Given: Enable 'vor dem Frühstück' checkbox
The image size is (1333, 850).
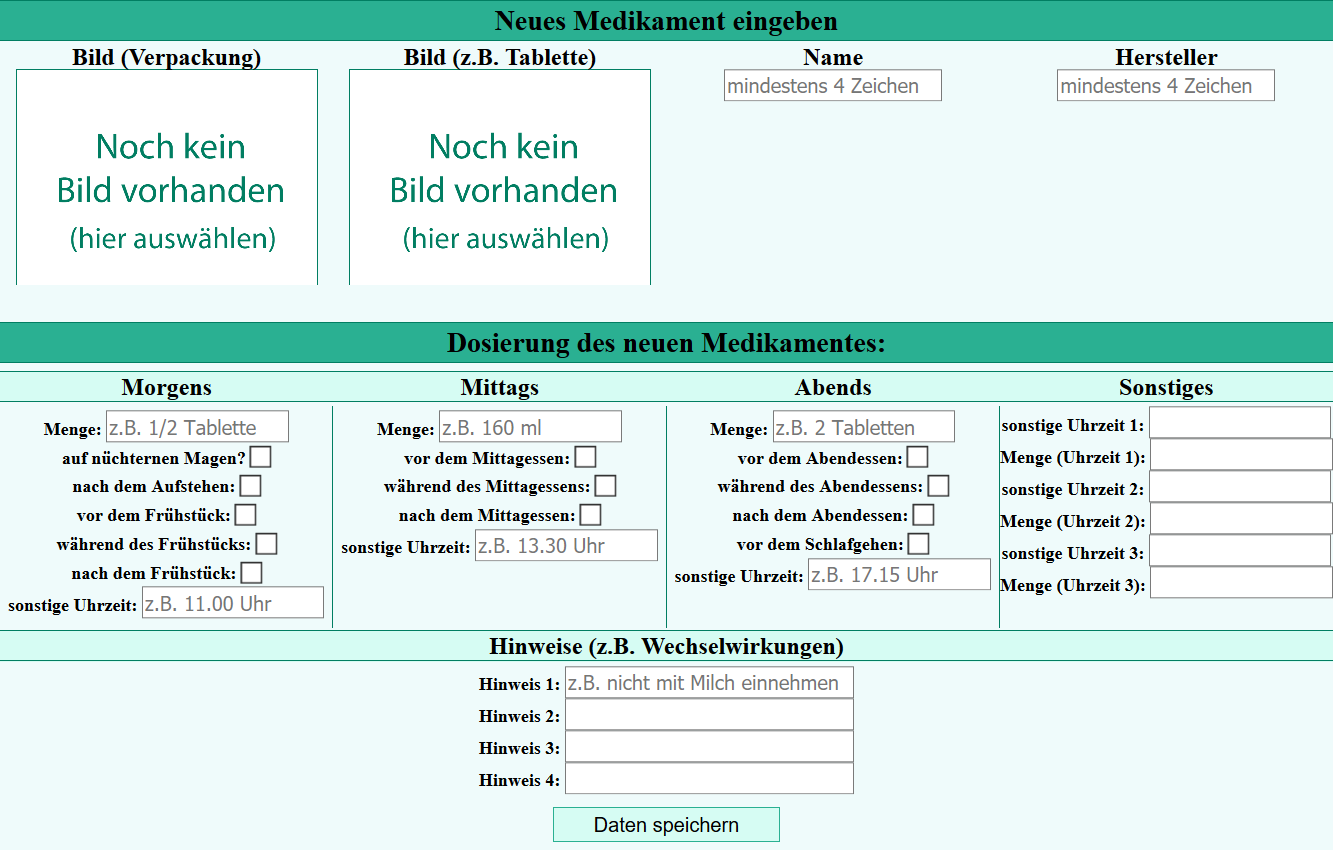Looking at the screenshot, I should click(246, 515).
